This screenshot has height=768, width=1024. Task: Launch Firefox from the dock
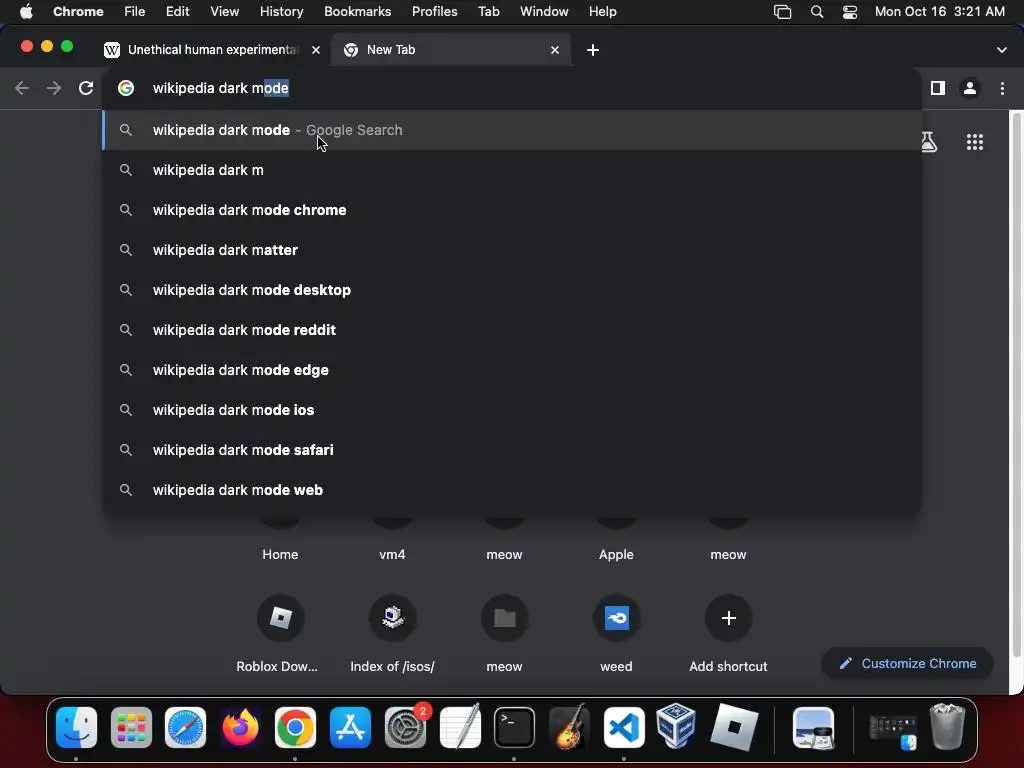pyautogui.click(x=240, y=727)
